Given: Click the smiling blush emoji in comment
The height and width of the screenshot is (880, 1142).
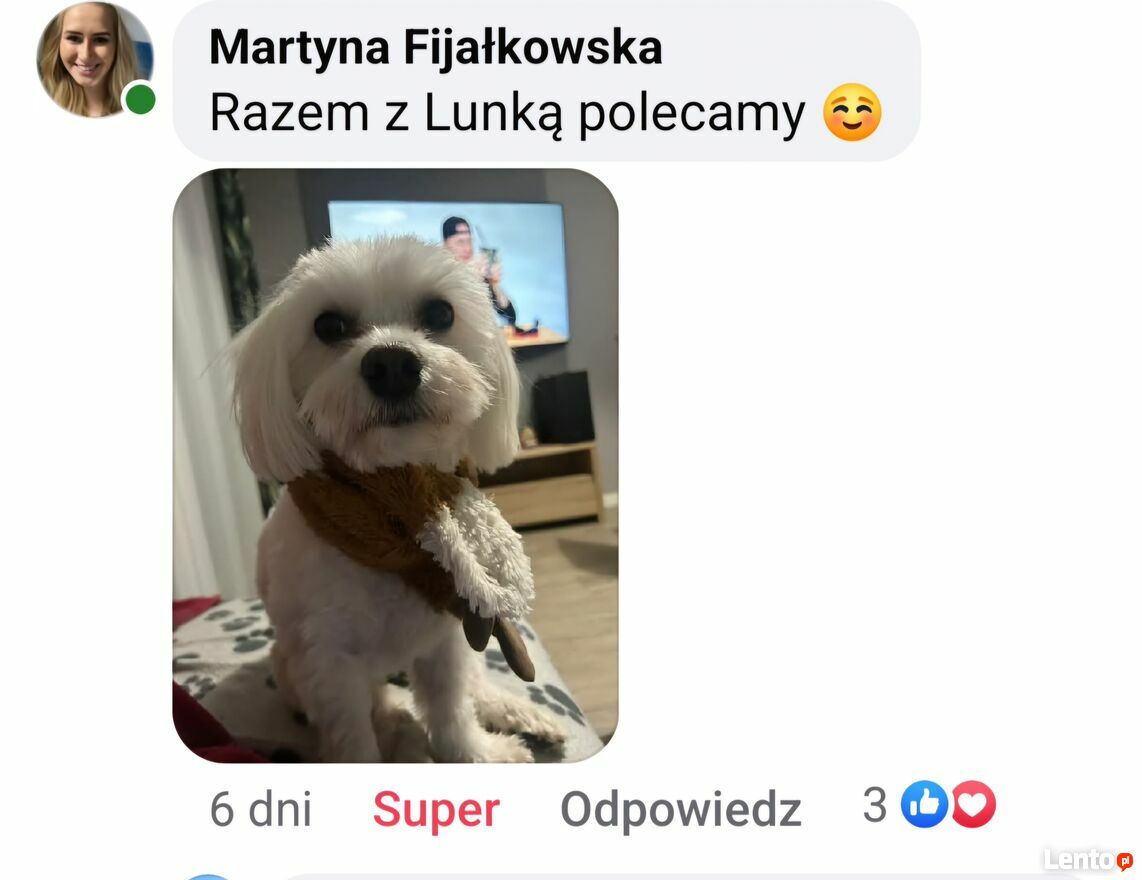Looking at the screenshot, I should [852, 112].
